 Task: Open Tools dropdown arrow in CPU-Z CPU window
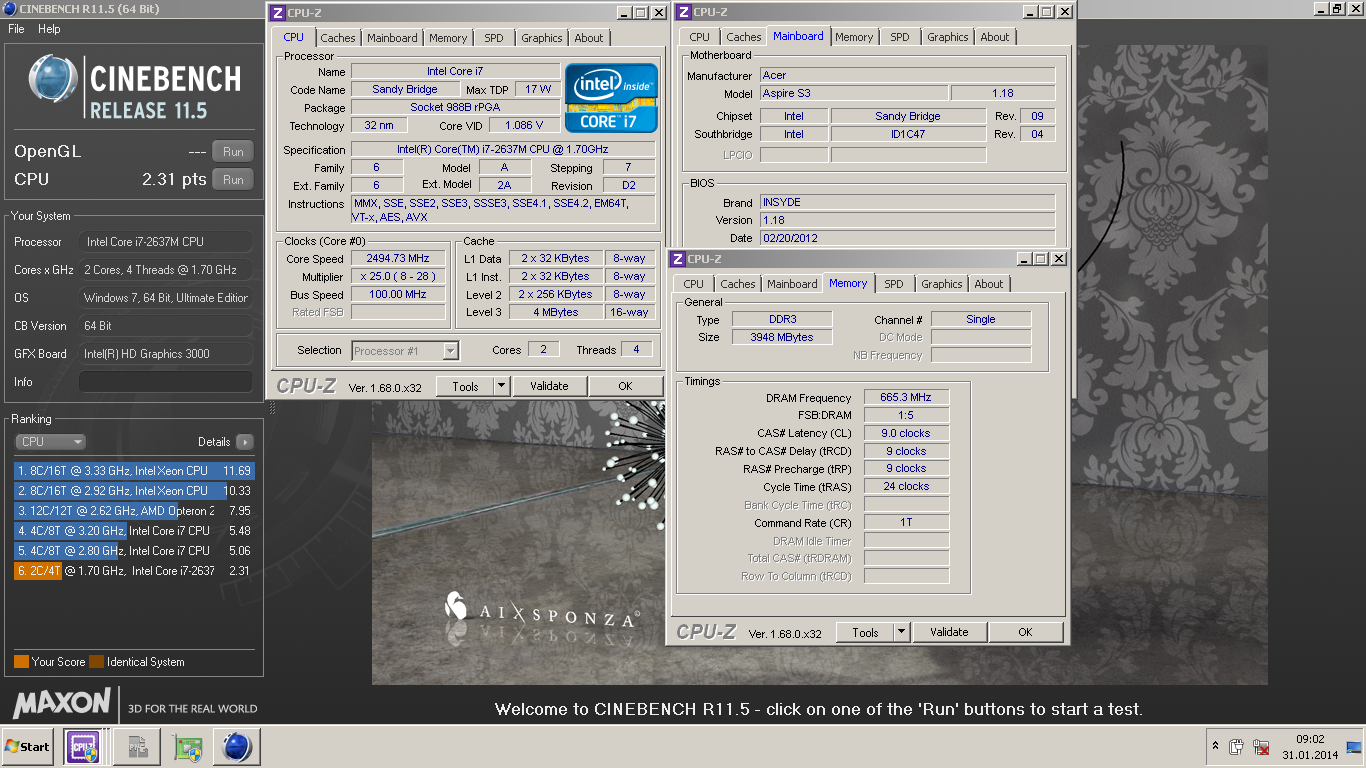(x=502, y=386)
